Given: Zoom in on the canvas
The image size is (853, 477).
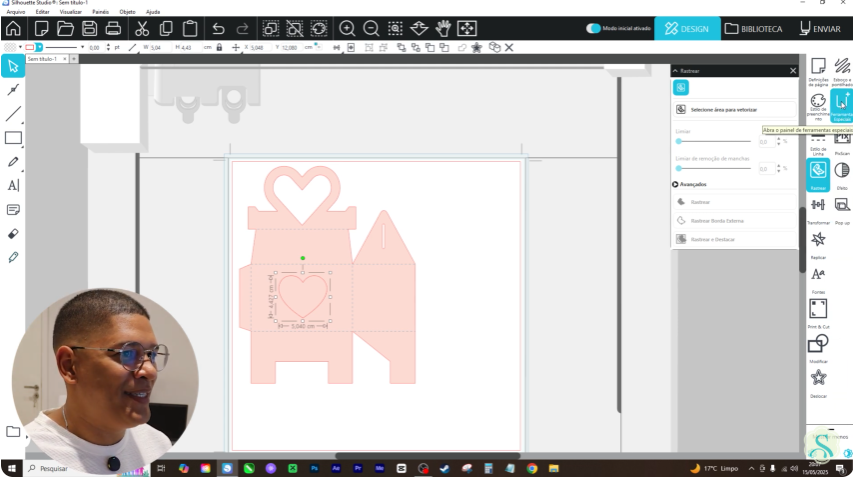Looking at the screenshot, I should click(x=347, y=28).
